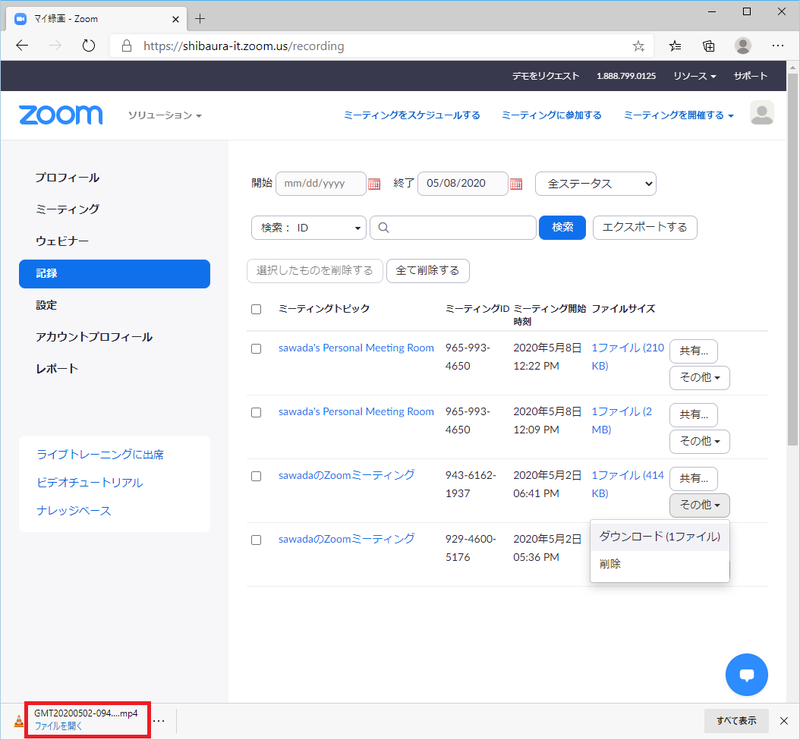Go to ミーティング in the sidebar

point(67,209)
